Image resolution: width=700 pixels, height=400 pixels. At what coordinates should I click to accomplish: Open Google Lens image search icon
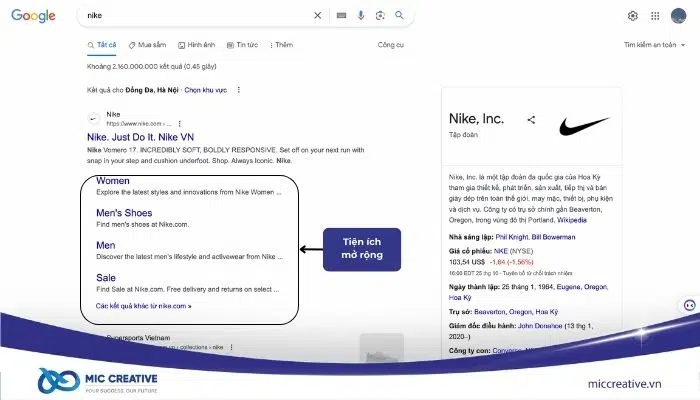click(x=380, y=15)
